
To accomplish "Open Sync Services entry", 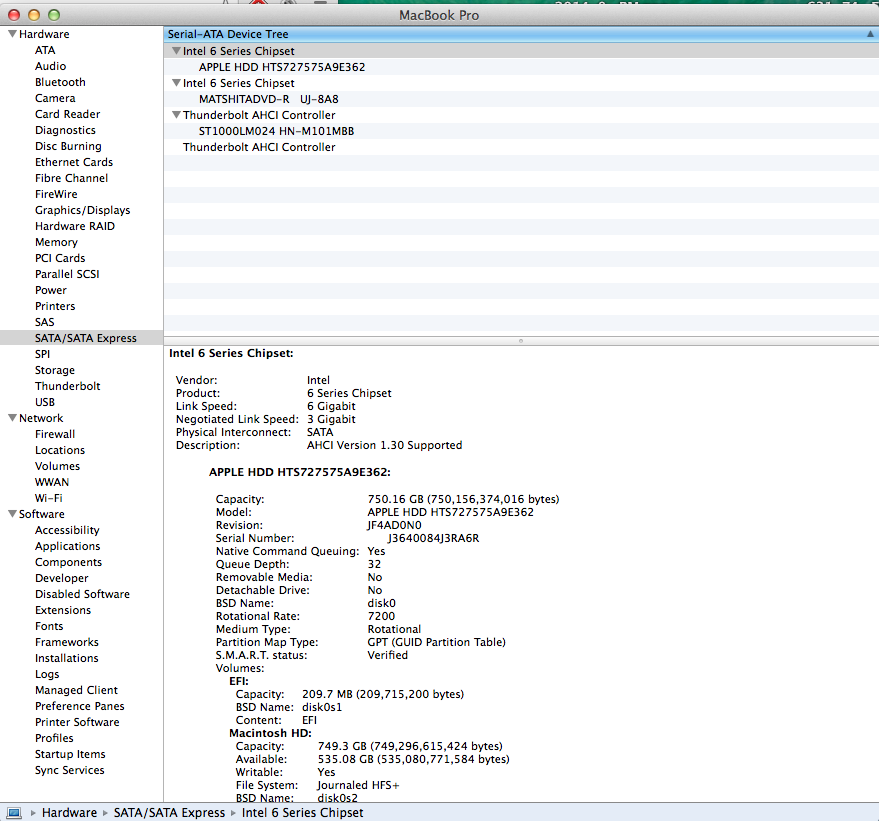I will point(70,770).
